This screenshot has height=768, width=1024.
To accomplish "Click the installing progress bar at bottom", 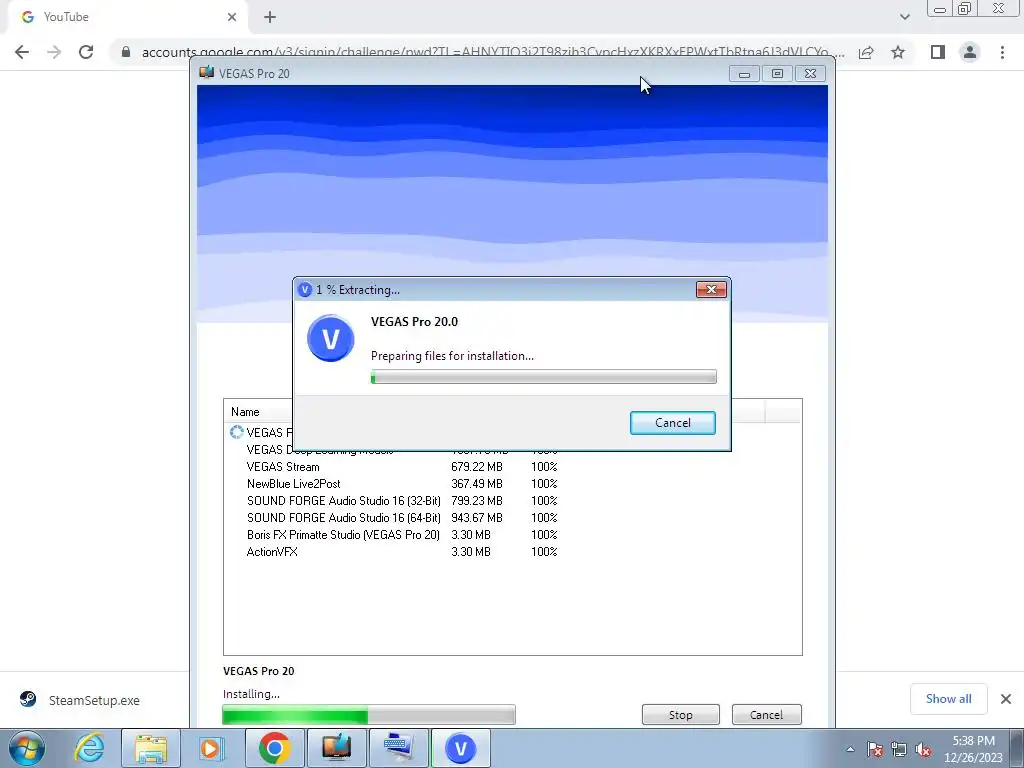I will (x=369, y=714).
